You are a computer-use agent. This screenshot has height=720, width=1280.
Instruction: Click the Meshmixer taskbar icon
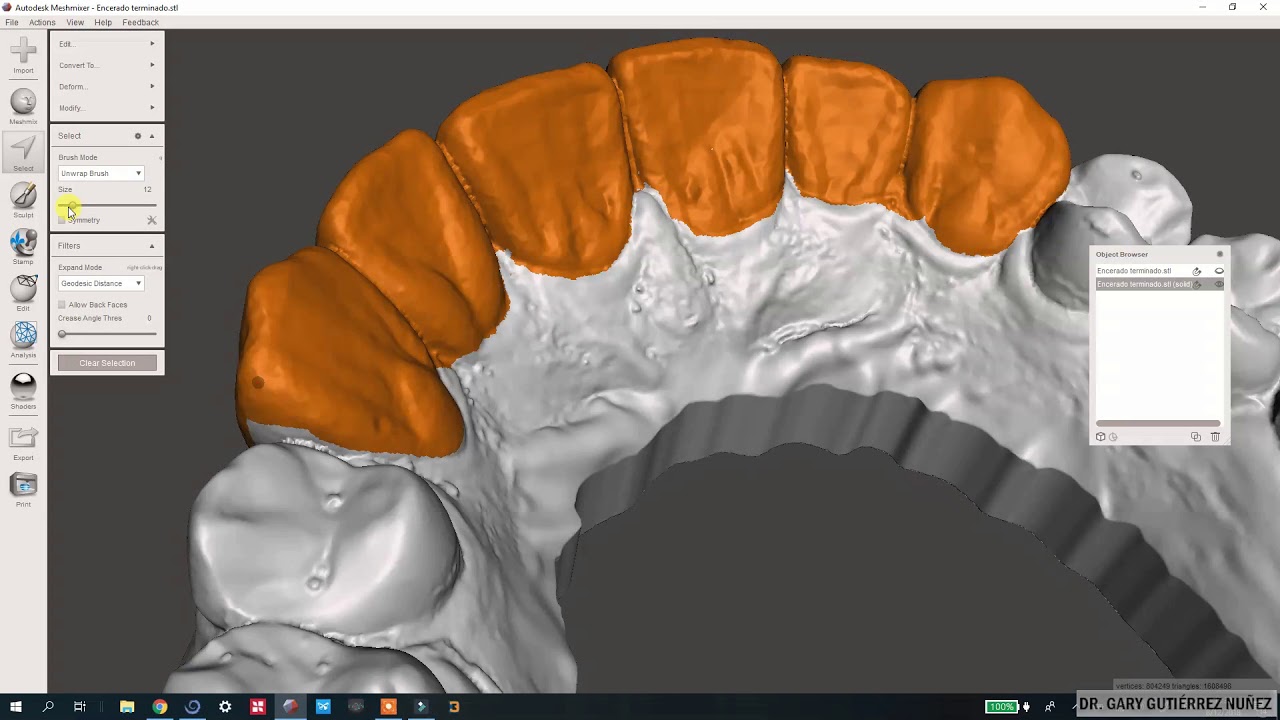tap(290, 707)
